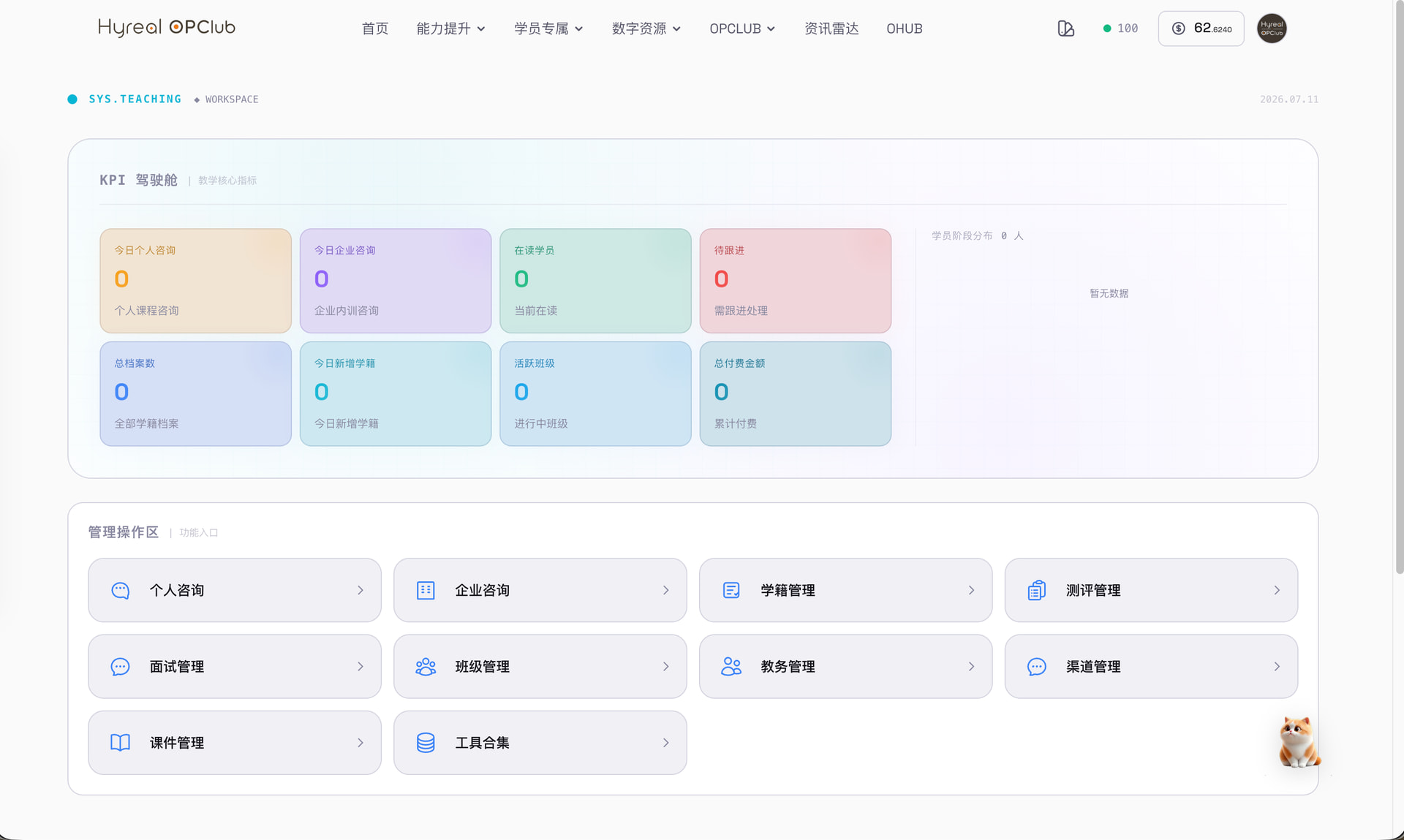
Task: Click the 企业咨询 building icon
Action: [x=426, y=591]
